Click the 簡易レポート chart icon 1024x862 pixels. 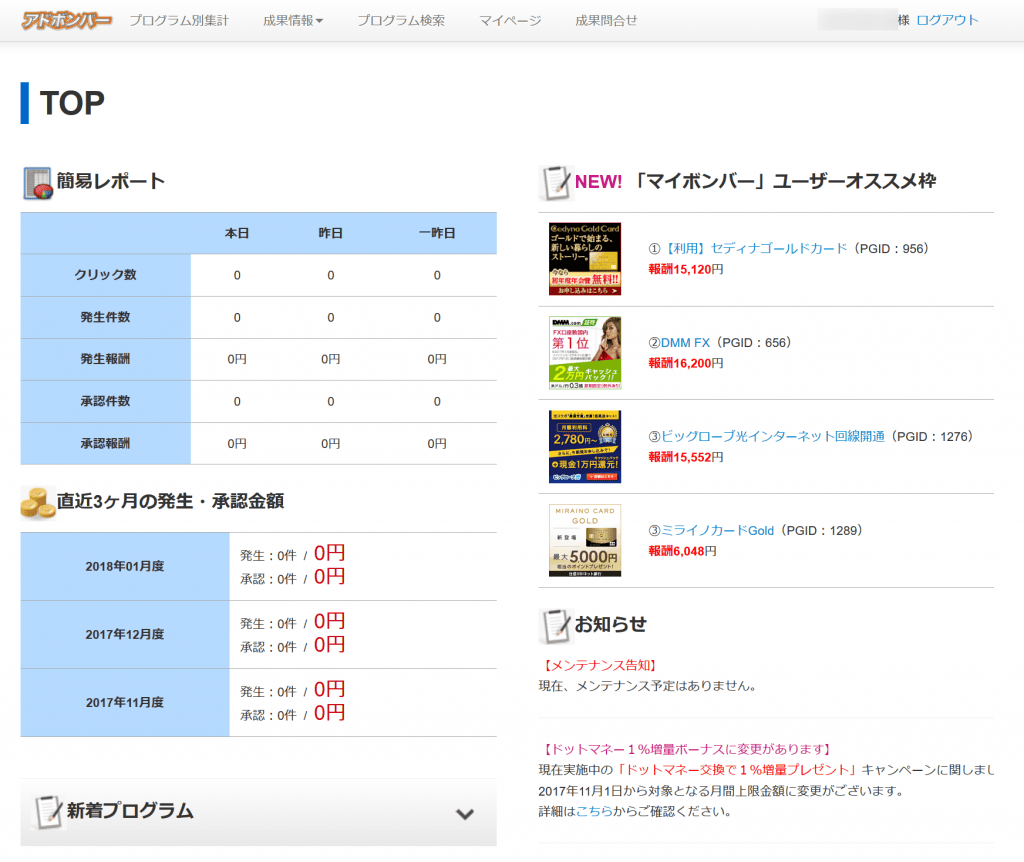point(38,183)
